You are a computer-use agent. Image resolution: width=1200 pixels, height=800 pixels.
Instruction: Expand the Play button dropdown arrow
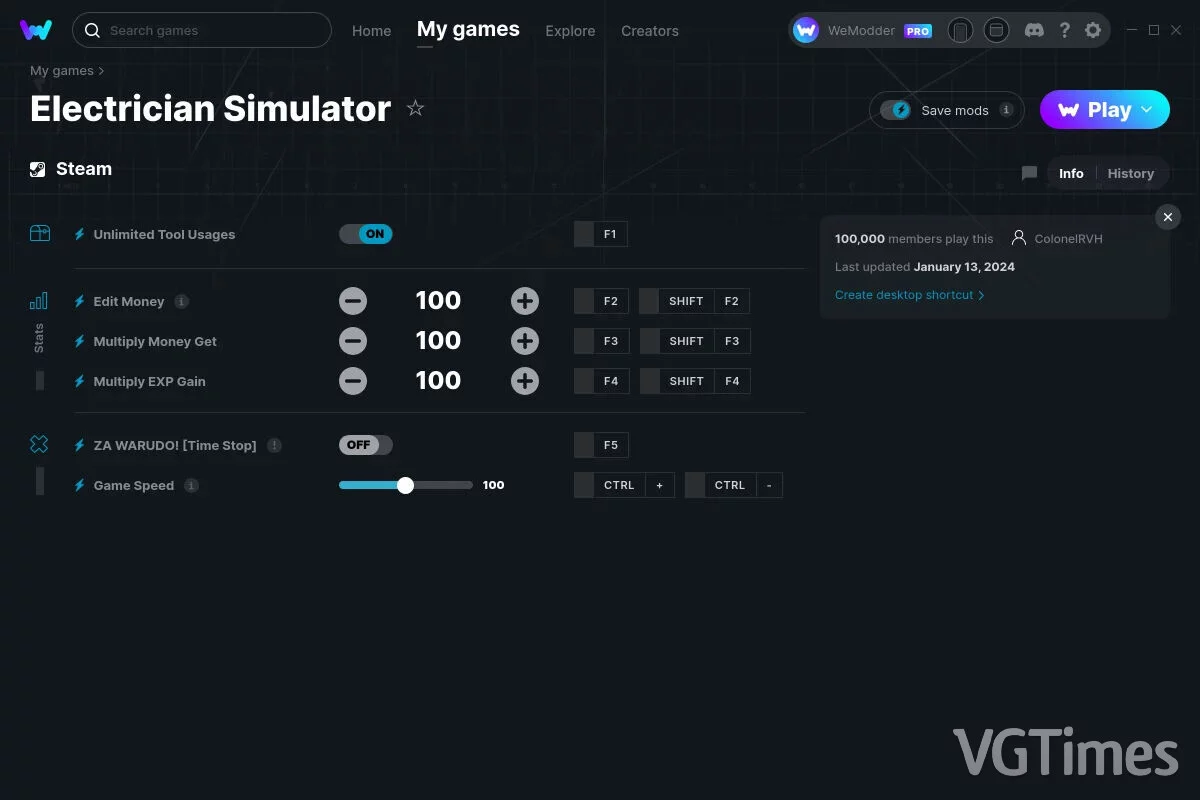[1147, 110]
